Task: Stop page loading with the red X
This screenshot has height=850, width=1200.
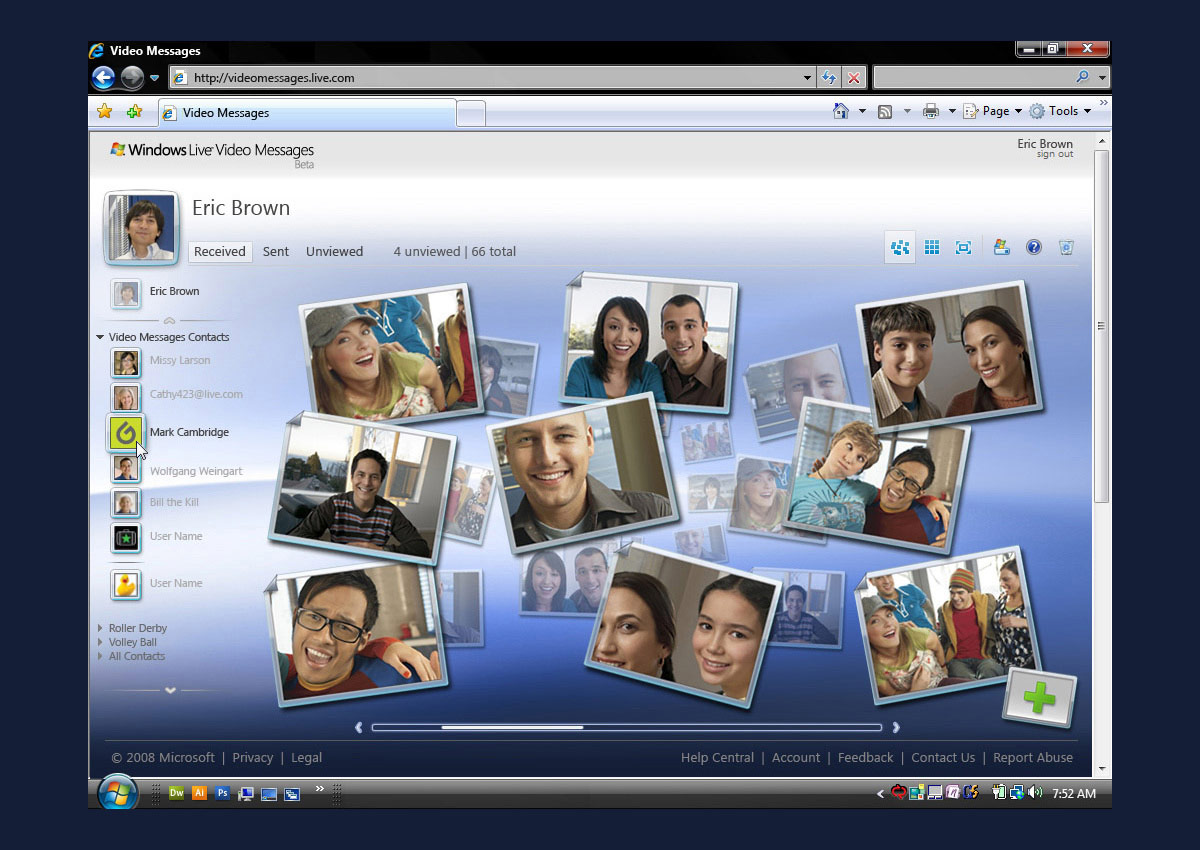Action: click(854, 77)
